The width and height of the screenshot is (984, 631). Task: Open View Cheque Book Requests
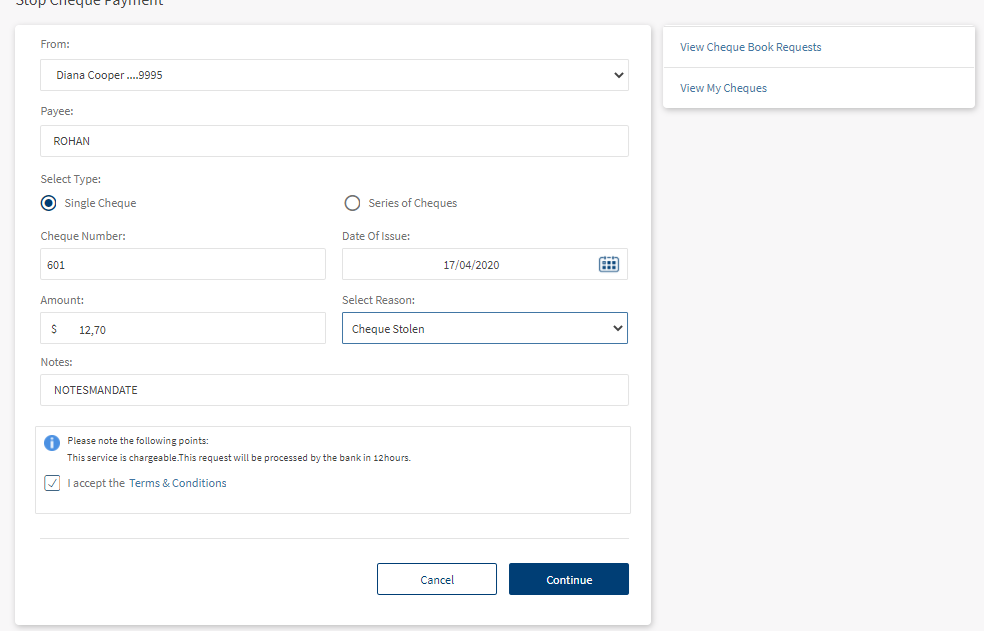[x=750, y=47]
